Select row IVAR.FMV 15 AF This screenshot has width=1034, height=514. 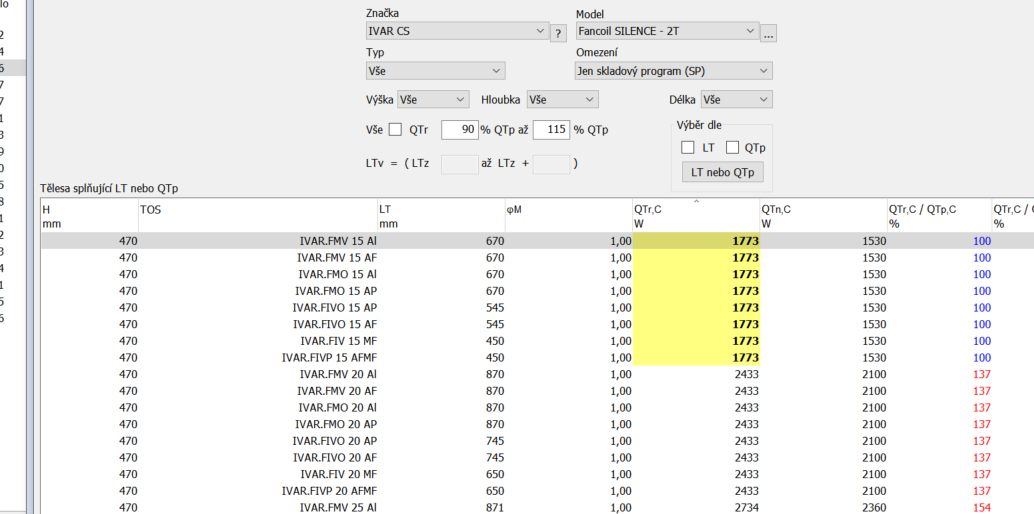pos(537,257)
